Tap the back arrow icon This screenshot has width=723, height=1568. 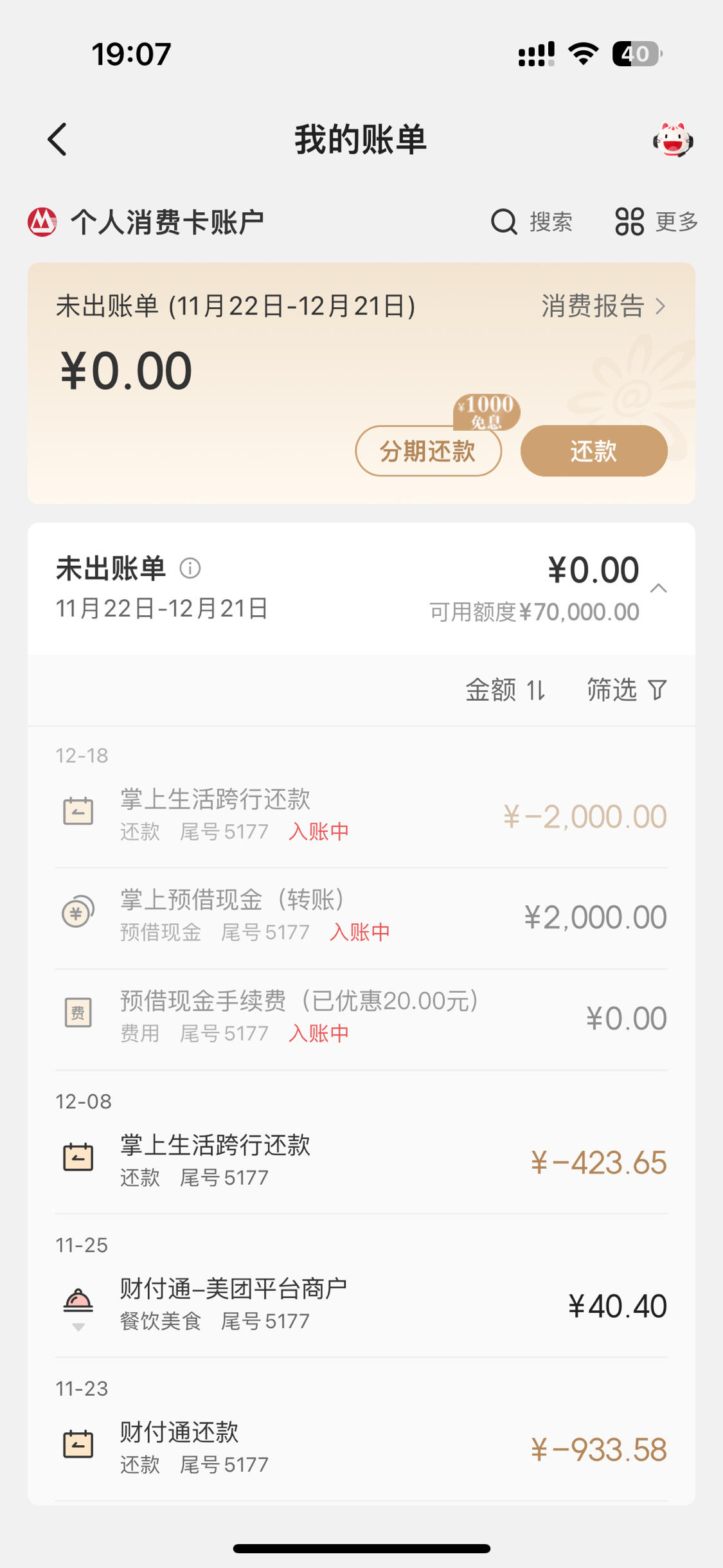pos(57,140)
